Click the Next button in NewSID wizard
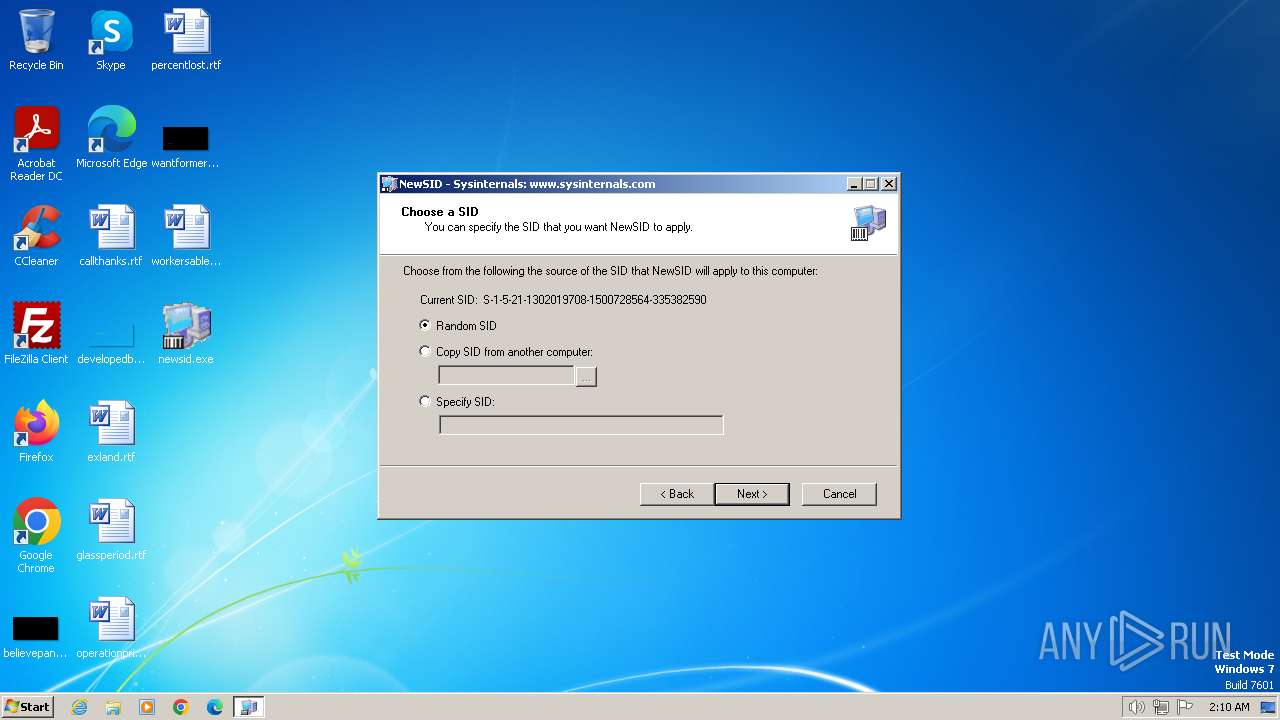Viewport: 1280px width, 720px height. tap(752, 494)
